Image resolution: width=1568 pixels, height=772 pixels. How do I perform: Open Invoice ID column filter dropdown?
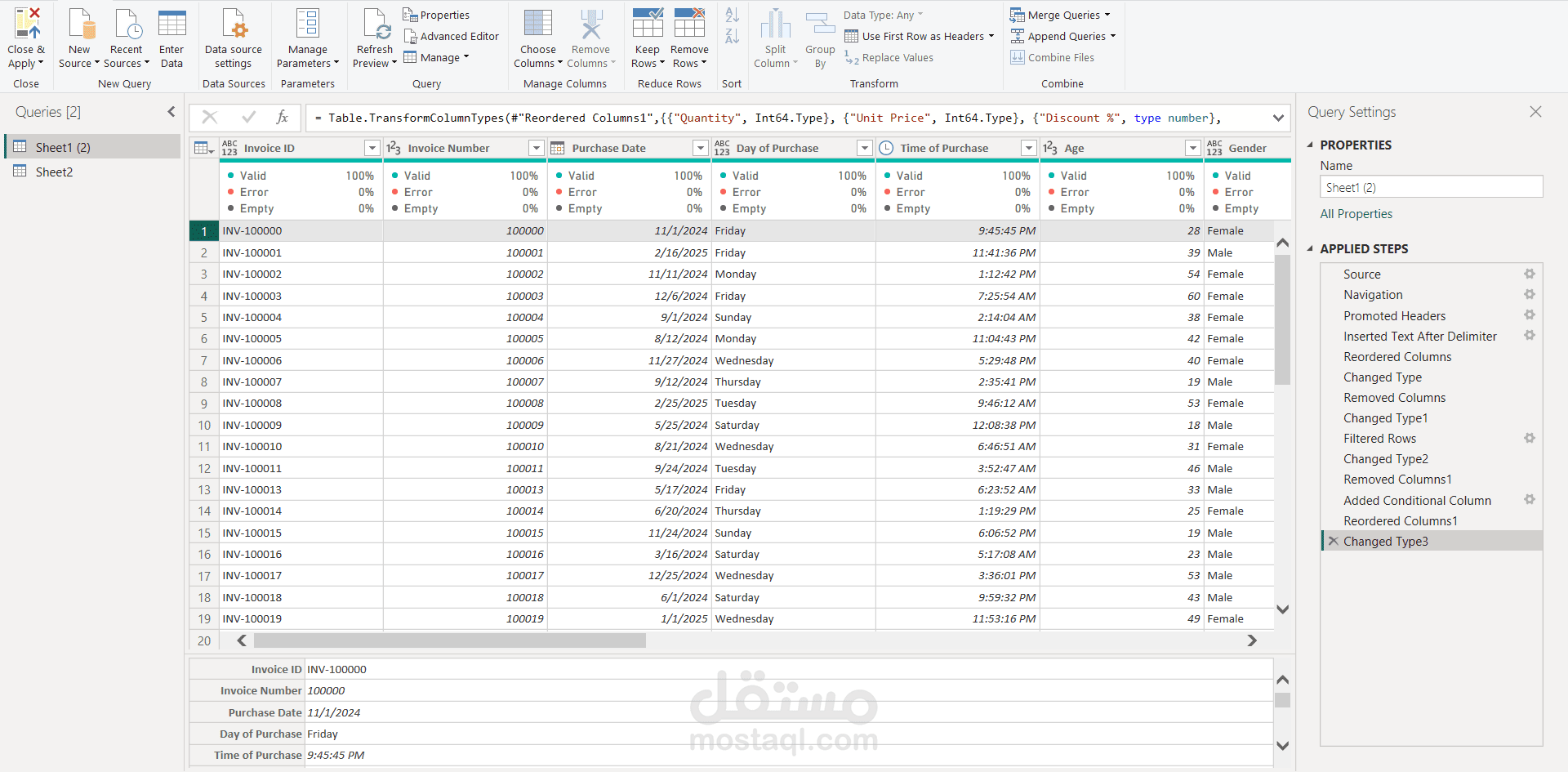(x=372, y=148)
